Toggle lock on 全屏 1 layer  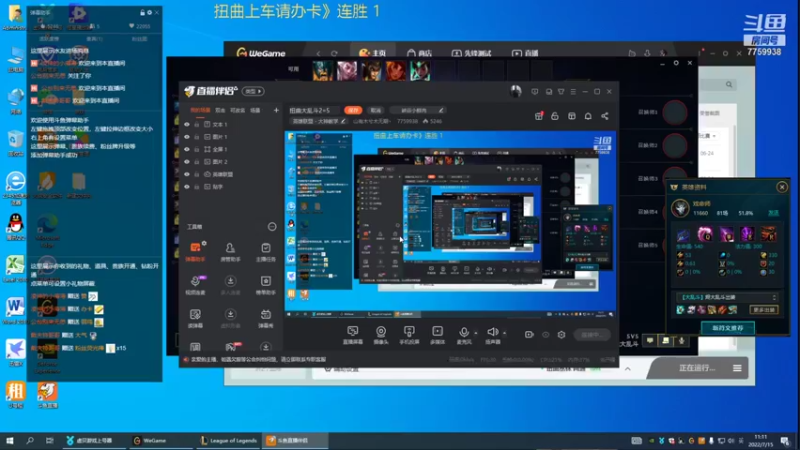(x=196, y=149)
